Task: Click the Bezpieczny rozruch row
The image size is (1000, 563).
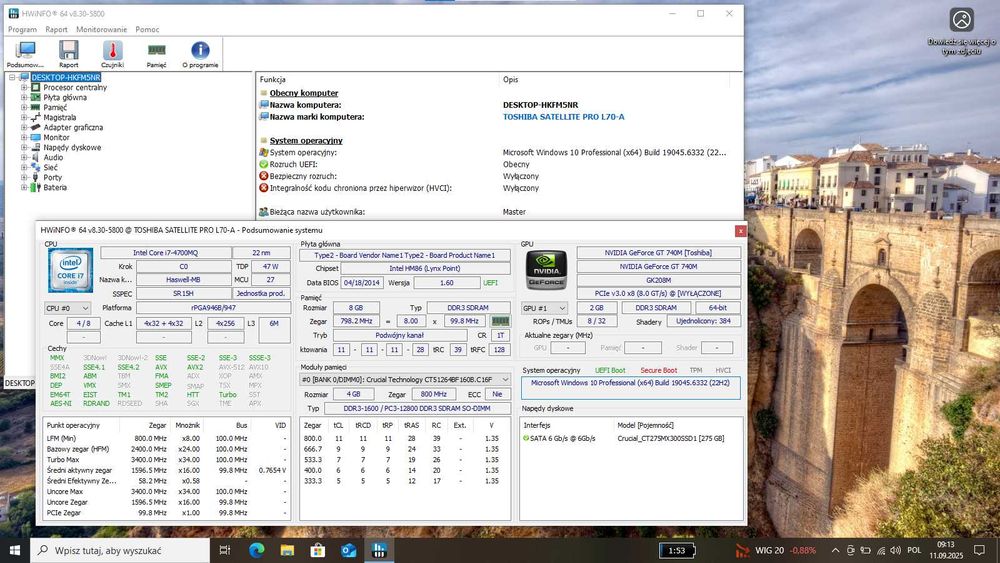Action: tap(399, 176)
